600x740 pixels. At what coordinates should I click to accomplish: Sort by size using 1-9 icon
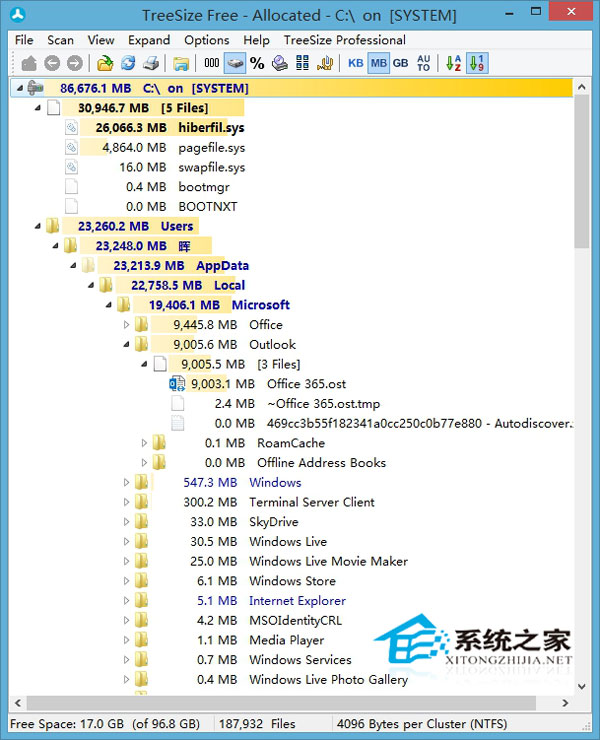(477, 63)
